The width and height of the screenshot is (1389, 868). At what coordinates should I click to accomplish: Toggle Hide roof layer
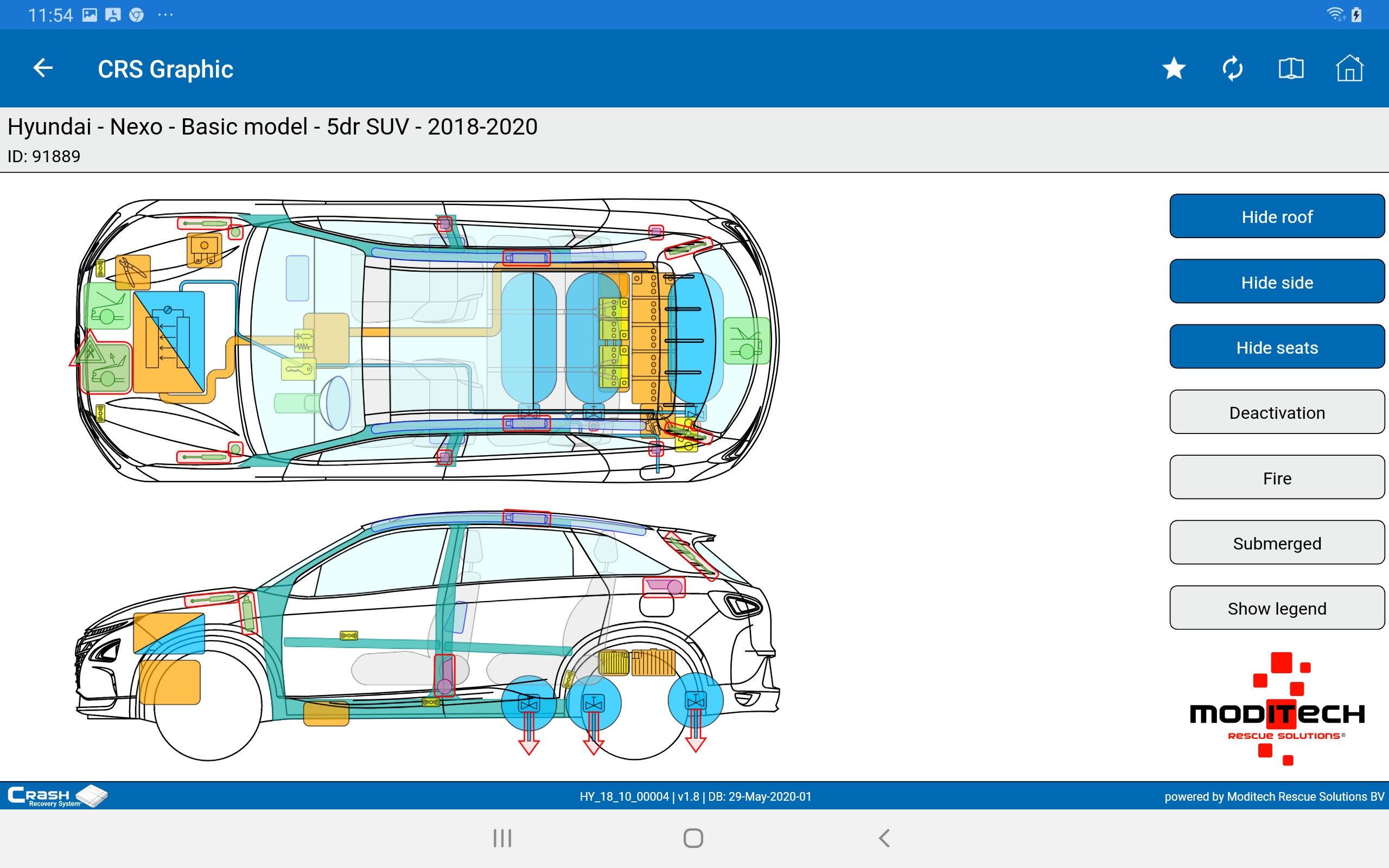pyautogui.click(x=1277, y=216)
